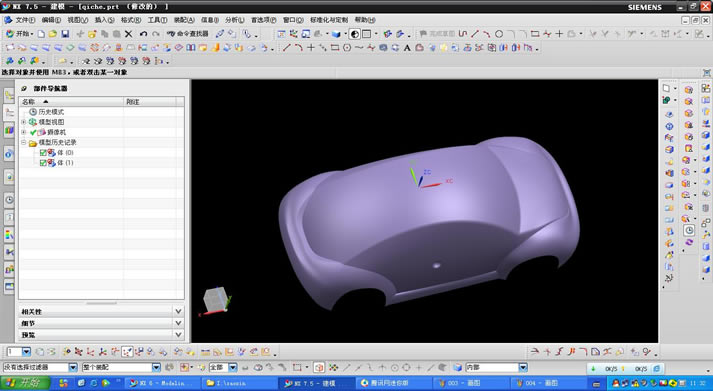Open the Help (帮助) menu
713x391 pixels.
[x=365, y=20]
